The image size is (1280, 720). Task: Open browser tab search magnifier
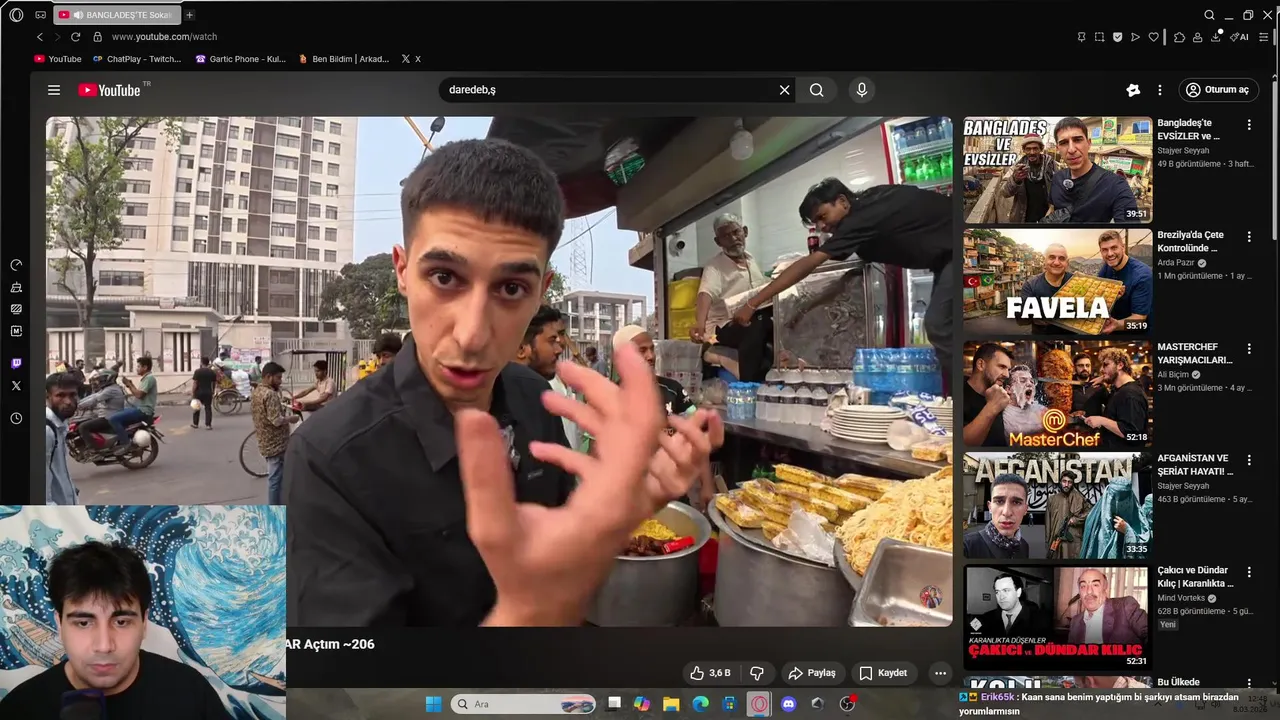(x=1209, y=15)
